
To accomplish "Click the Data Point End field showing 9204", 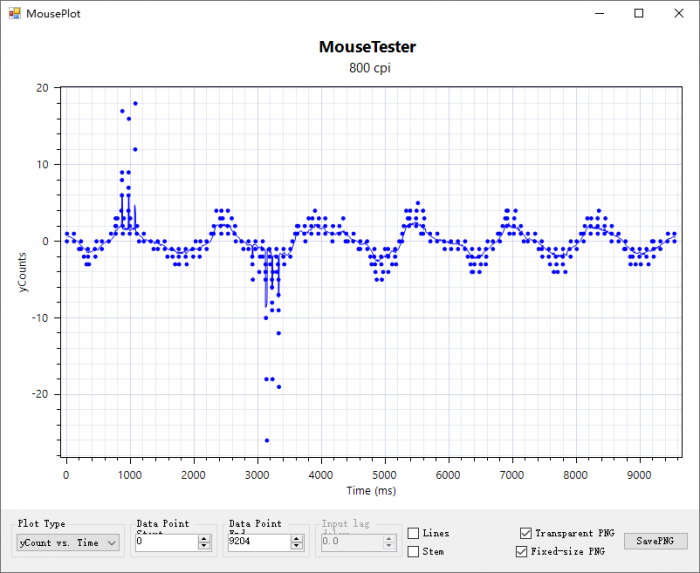I will tap(257, 542).
